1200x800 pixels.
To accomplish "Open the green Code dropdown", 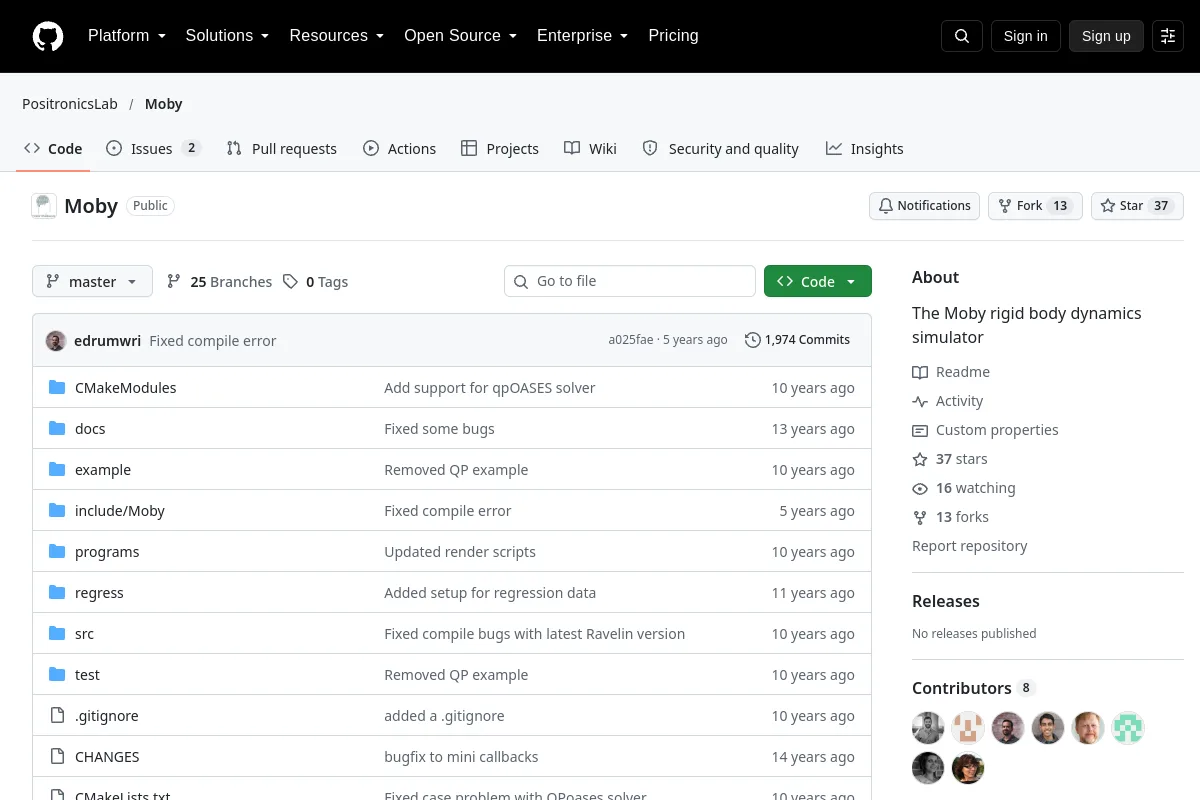I will [x=818, y=282].
